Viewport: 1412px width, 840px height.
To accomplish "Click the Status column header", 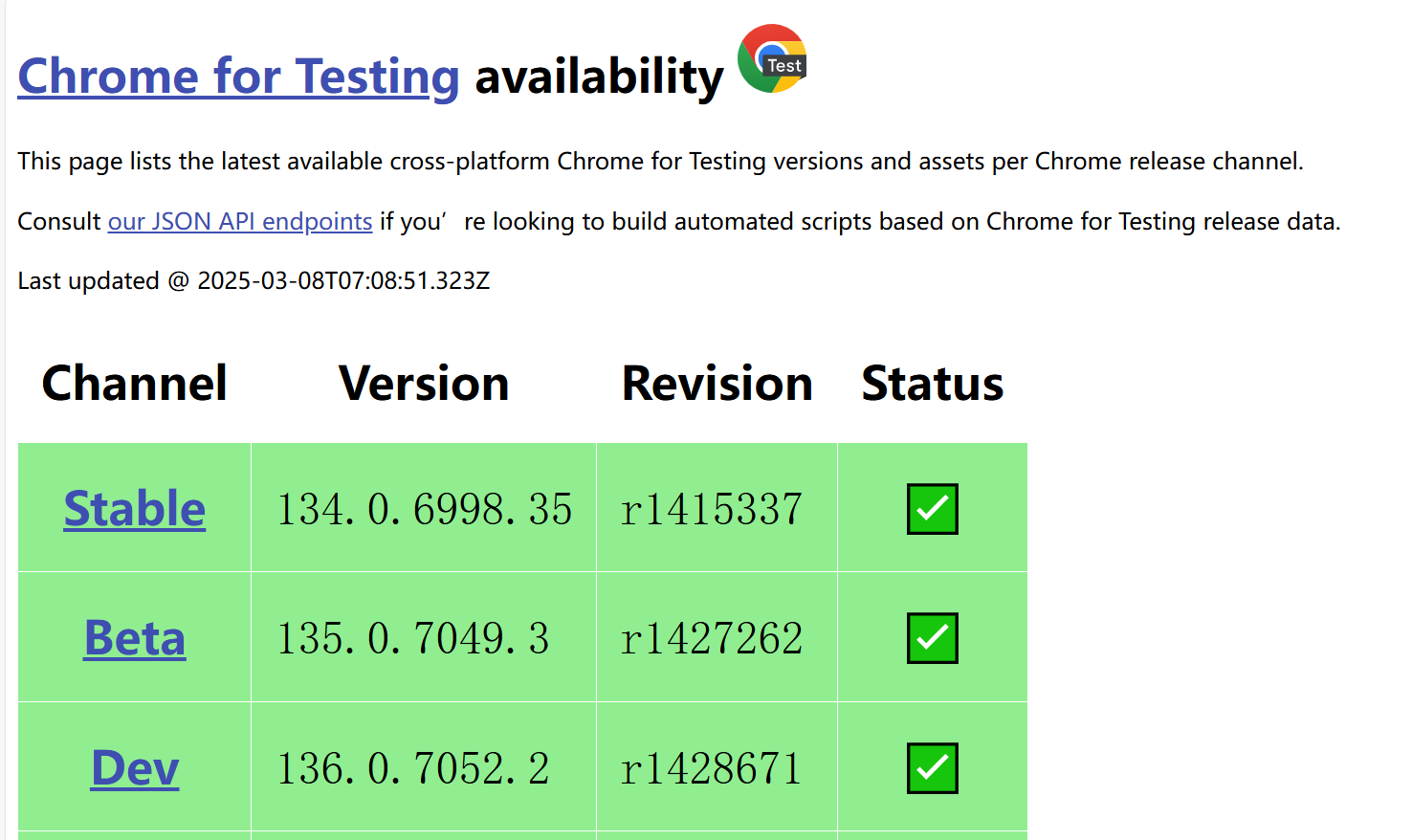I will pyautogui.click(x=932, y=384).
